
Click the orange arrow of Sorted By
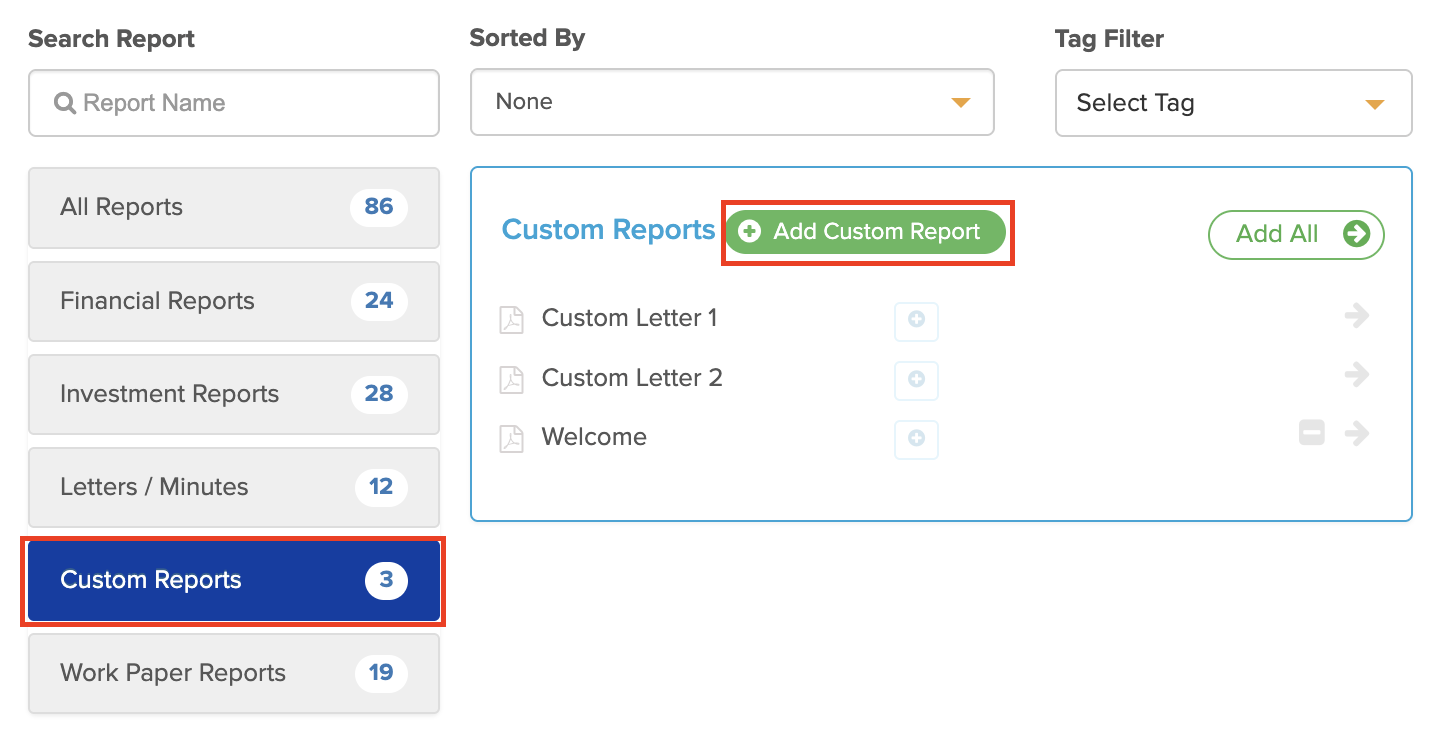960,103
